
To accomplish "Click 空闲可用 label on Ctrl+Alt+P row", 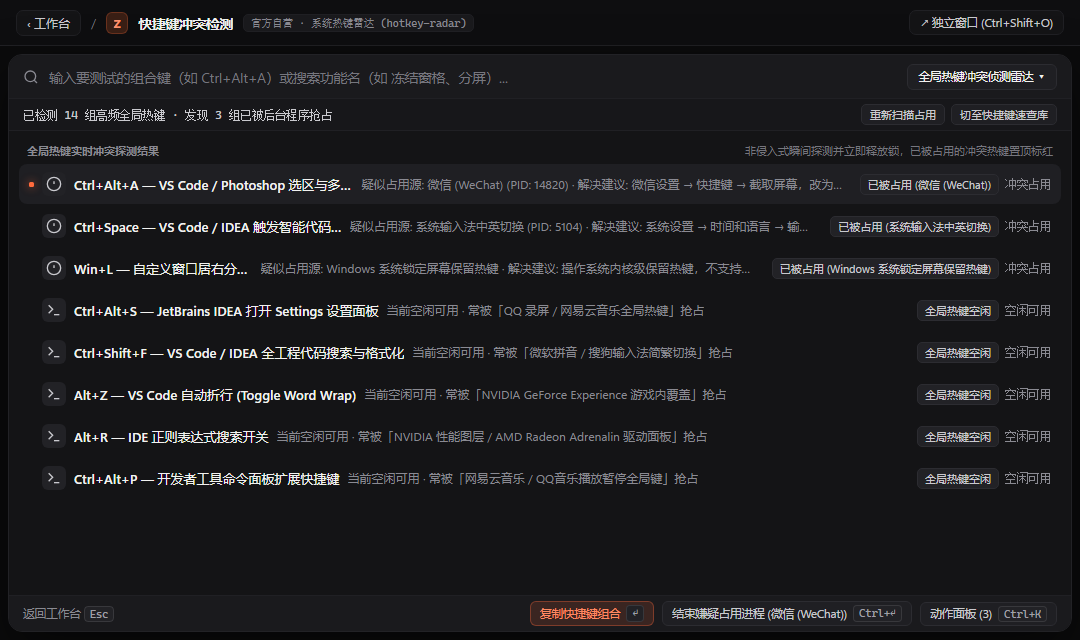I will [x=1027, y=478].
